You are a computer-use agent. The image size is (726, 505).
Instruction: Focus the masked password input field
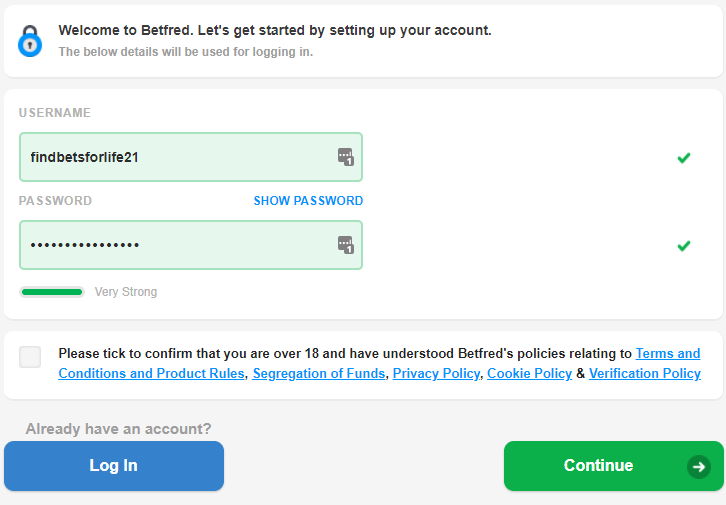[x=191, y=245]
